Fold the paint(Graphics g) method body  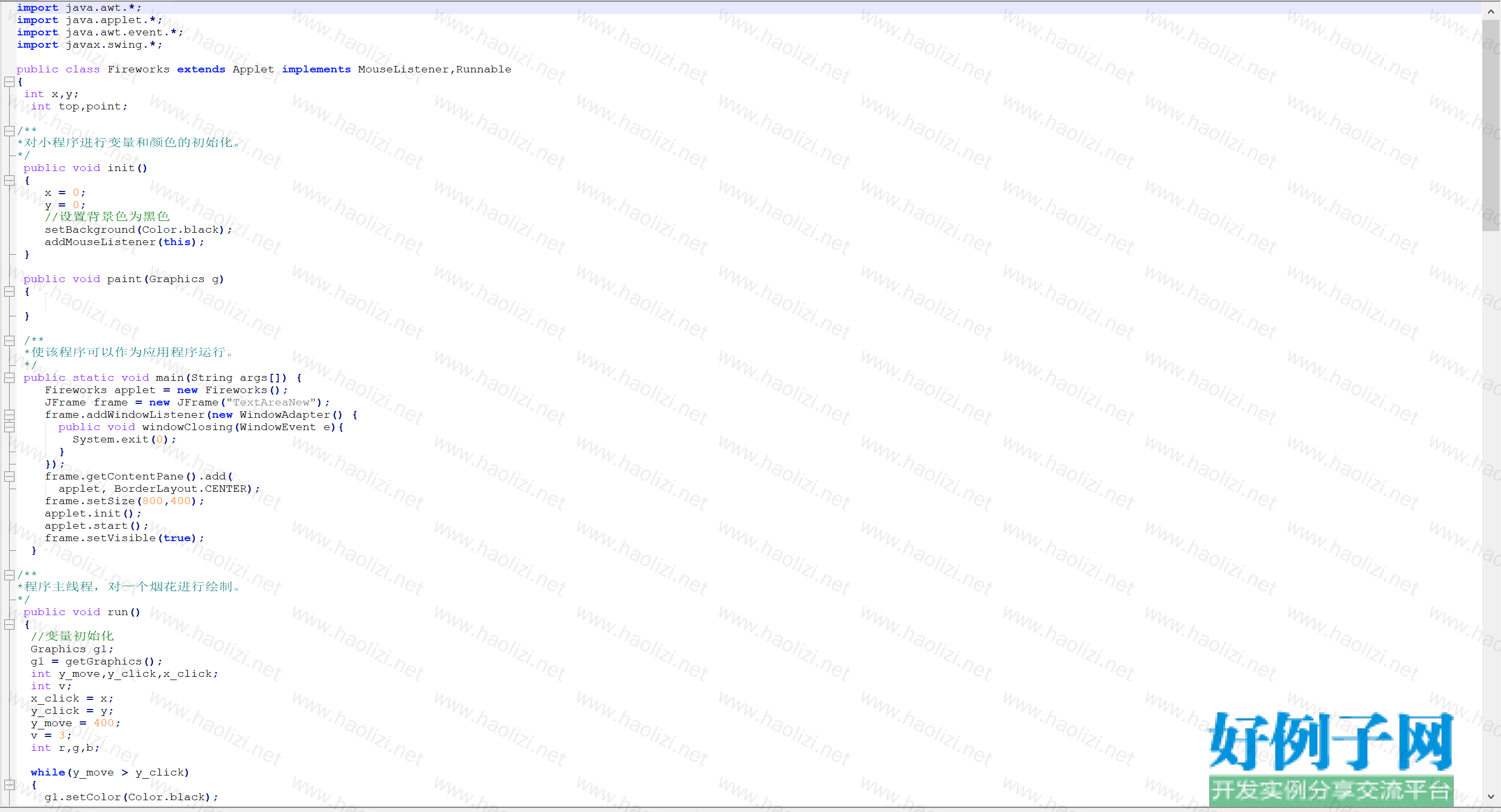pos(9,291)
